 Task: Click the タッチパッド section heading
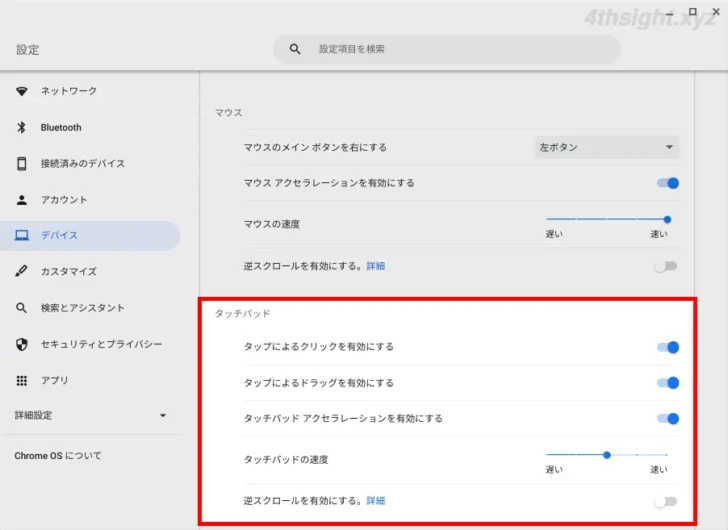[242, 314]
